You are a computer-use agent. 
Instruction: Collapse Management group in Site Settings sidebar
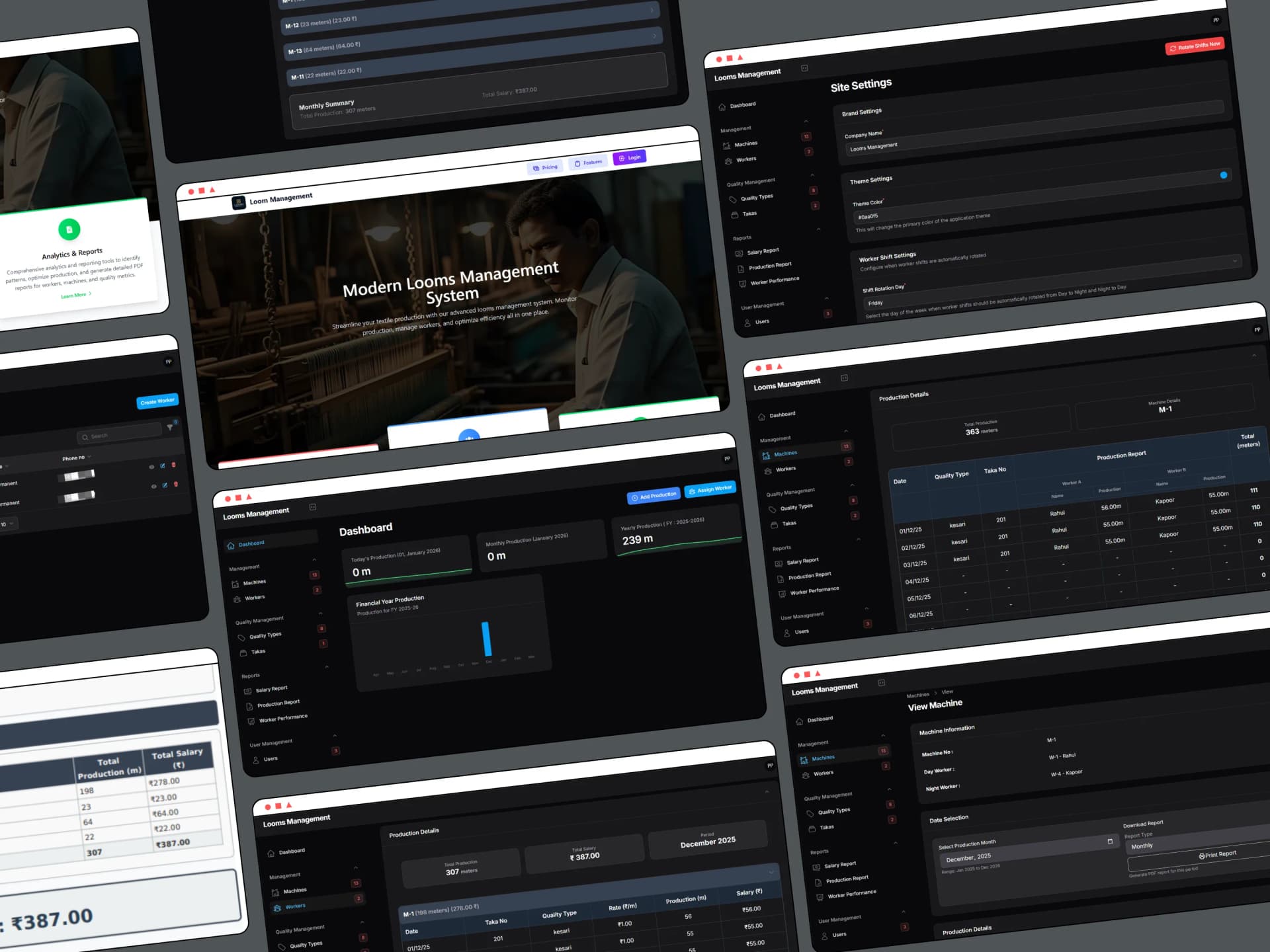pos(806,122)
